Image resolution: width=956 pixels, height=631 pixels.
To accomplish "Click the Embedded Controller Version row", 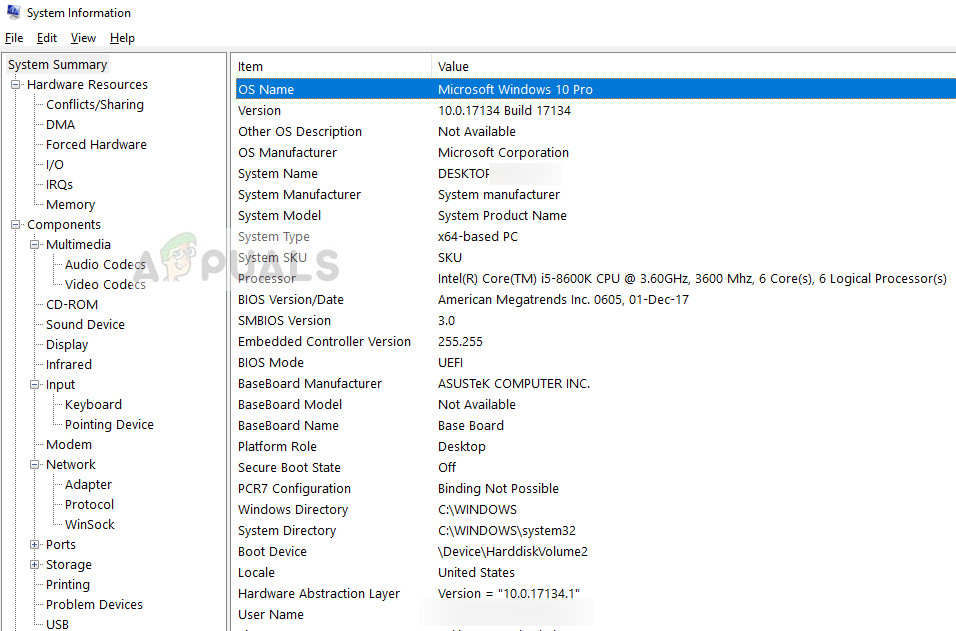I will (596, 341).
